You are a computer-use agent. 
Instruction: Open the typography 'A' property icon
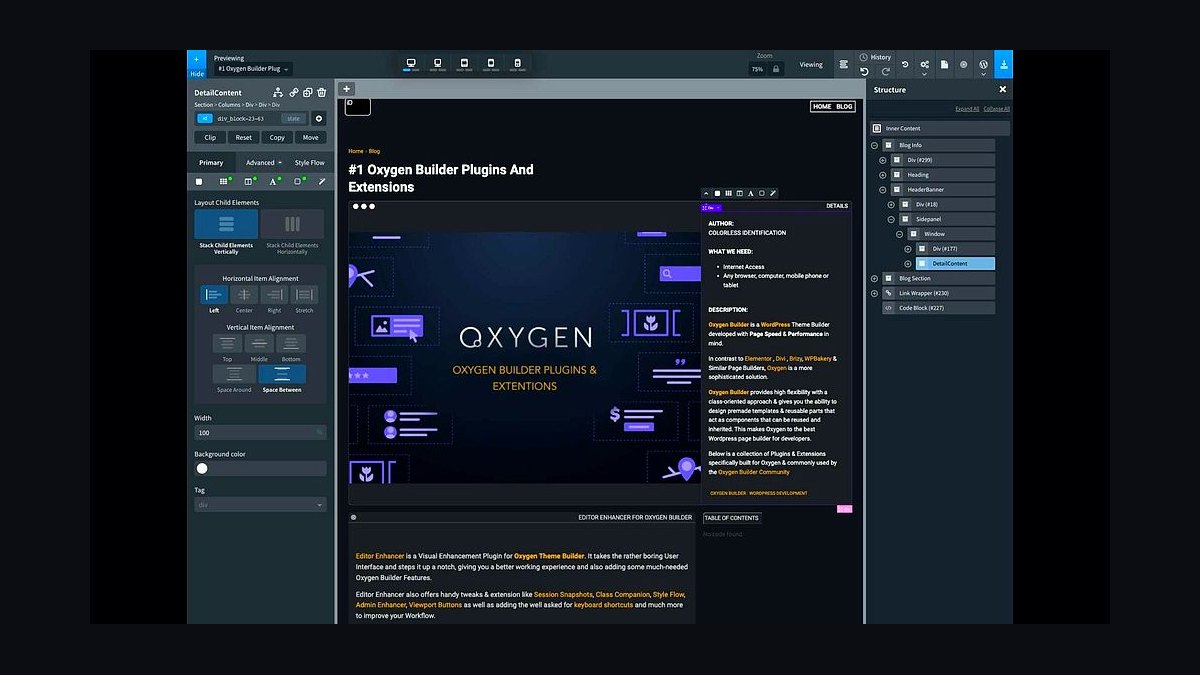point(273,181)
